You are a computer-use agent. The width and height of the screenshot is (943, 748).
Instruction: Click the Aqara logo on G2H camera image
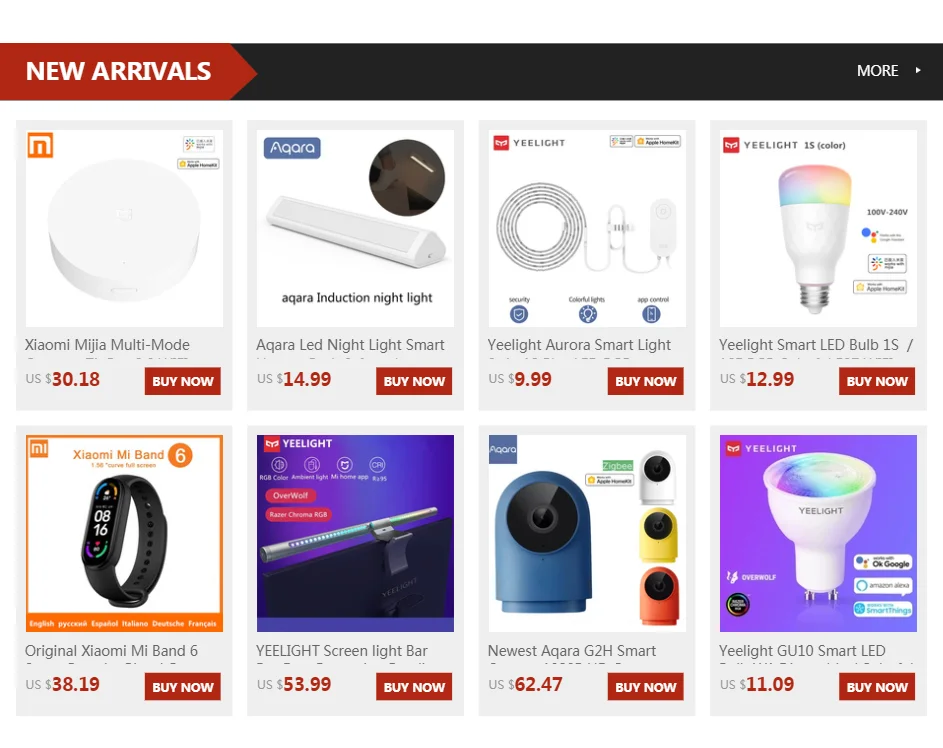click(503, 449)
